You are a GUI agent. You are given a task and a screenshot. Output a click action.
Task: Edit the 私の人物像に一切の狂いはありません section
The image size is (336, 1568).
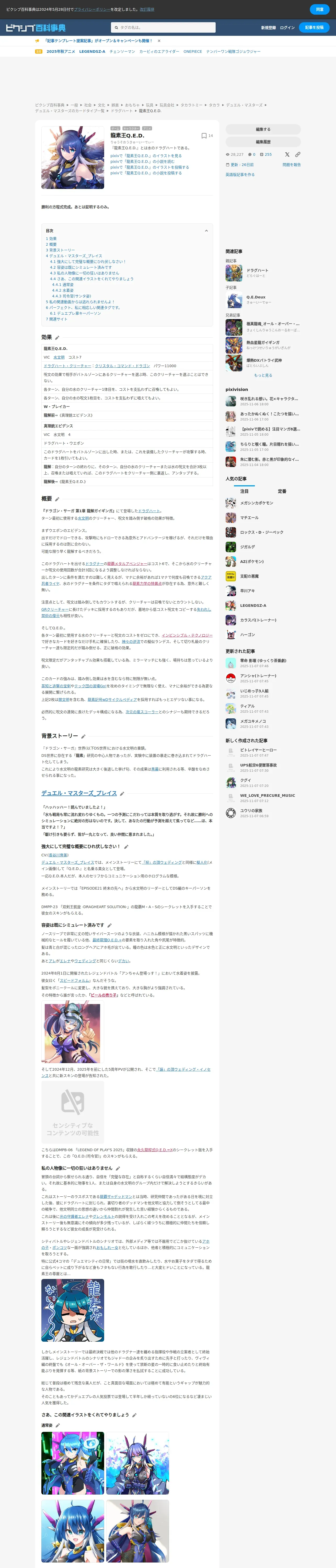pyautogui.click(x=118, y=1169)
